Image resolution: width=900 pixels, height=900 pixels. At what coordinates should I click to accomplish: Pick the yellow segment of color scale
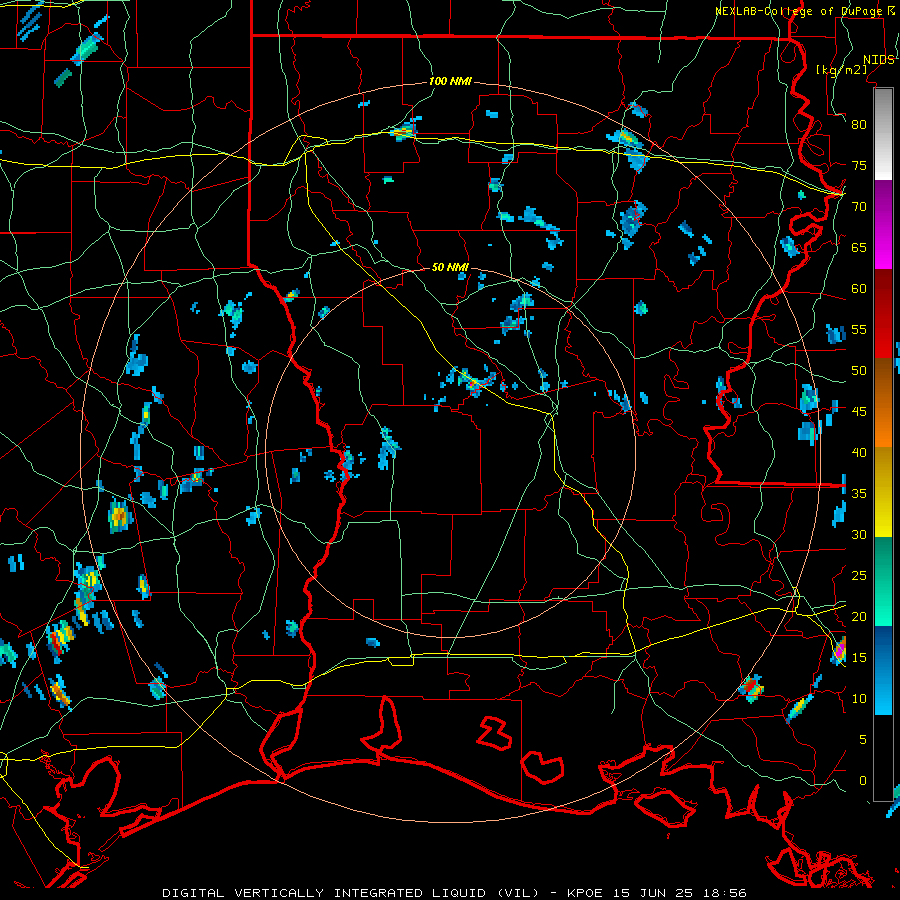[x=883, y=492]
